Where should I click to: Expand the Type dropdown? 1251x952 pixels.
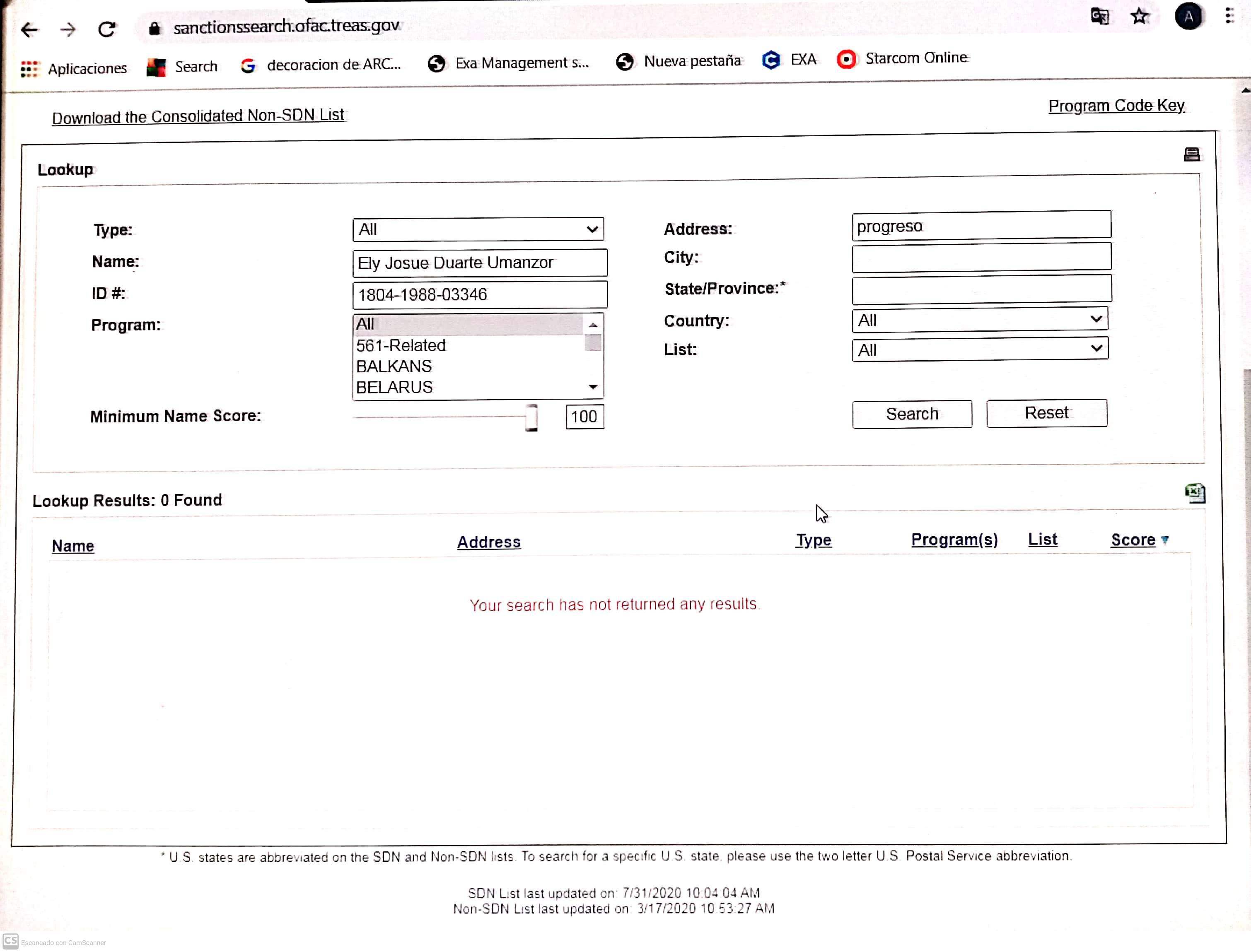(x=478, y=229)
